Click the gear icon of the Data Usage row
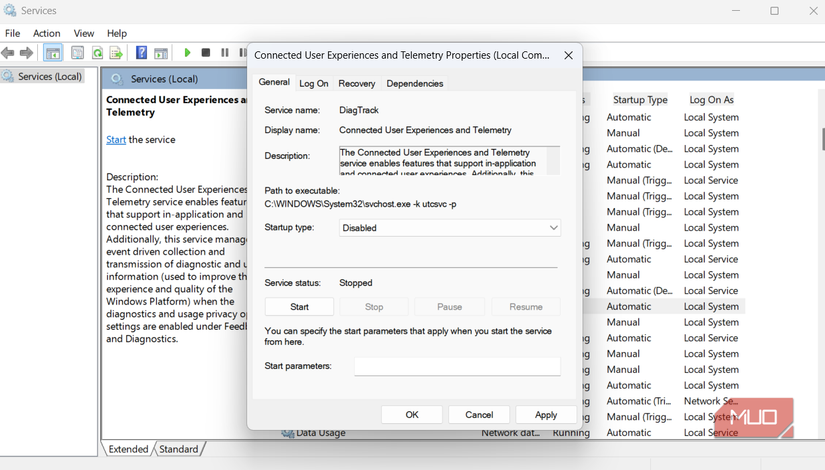This screenshot has height=470, width=825. point(287,433)
